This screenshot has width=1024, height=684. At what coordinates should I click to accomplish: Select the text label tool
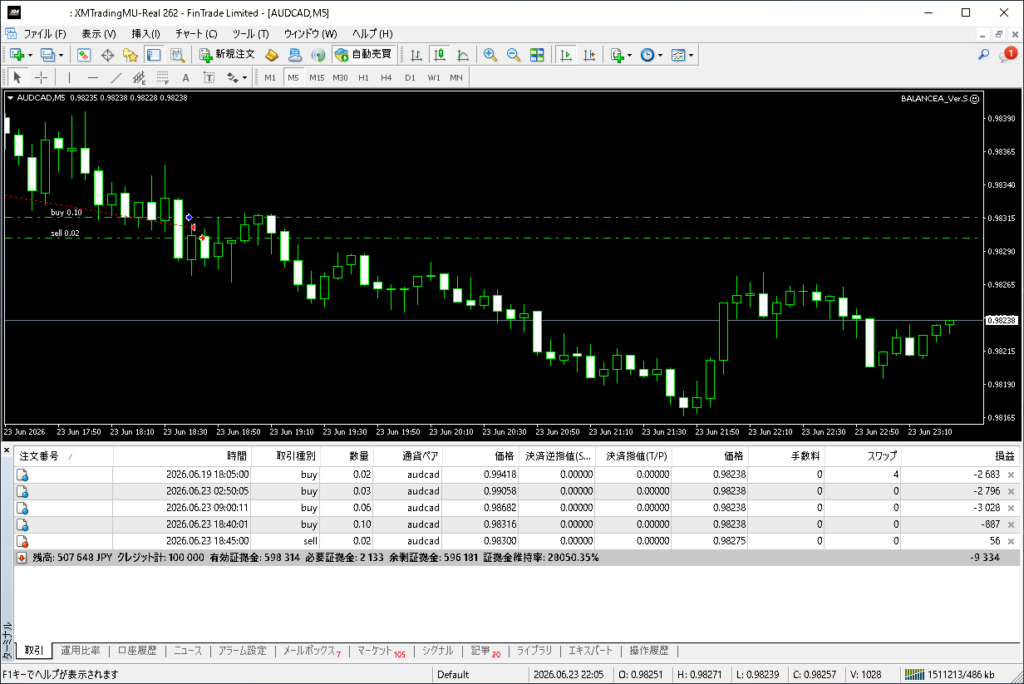(x=209, y=78)
